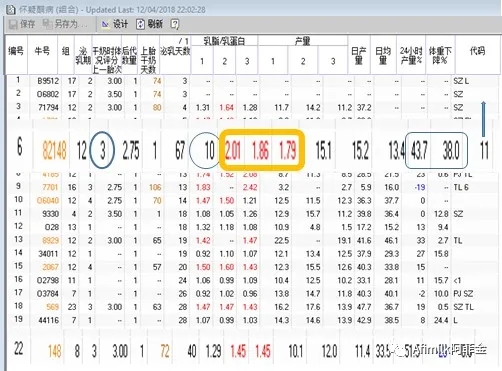Click the 组 column header
The image size is (502, 371).
(66, 51)
